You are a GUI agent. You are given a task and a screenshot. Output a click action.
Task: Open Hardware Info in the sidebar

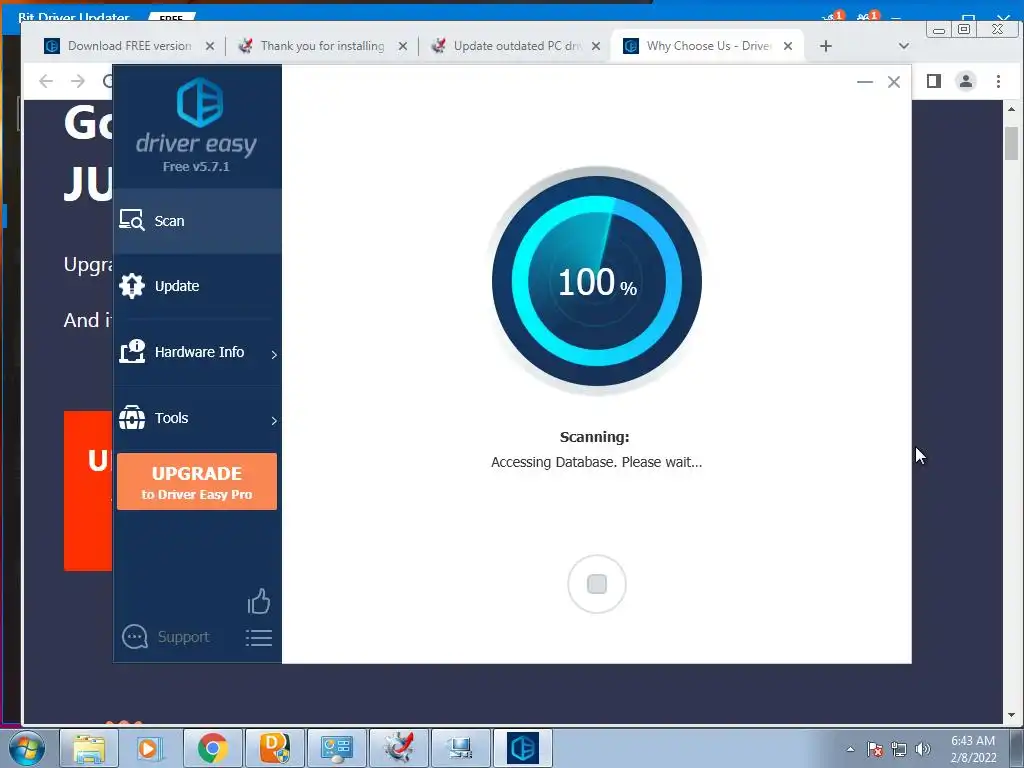coord(197,352)
